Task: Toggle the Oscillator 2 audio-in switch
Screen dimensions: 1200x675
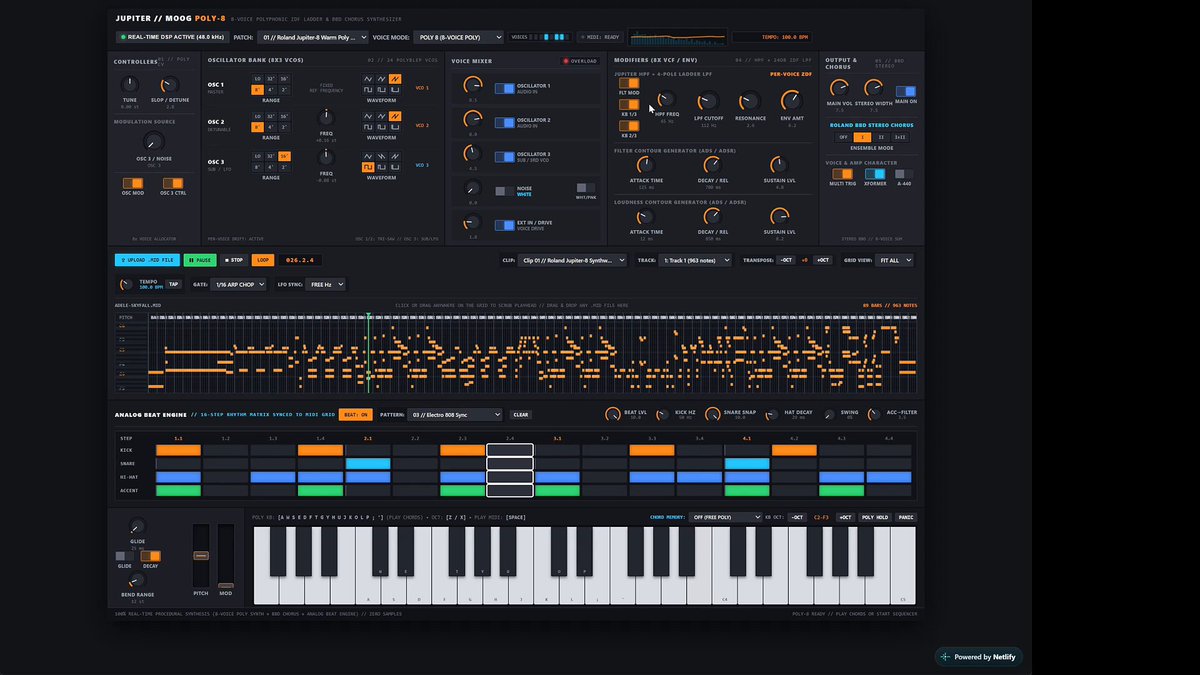Action: (505, 122)
